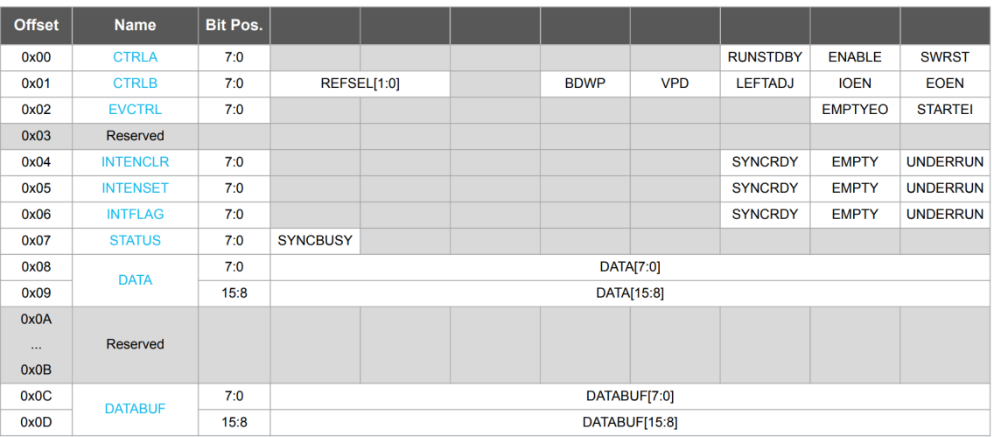
Task: Select the SYNCBUSY bit cell
Action: tap(315, 240)
